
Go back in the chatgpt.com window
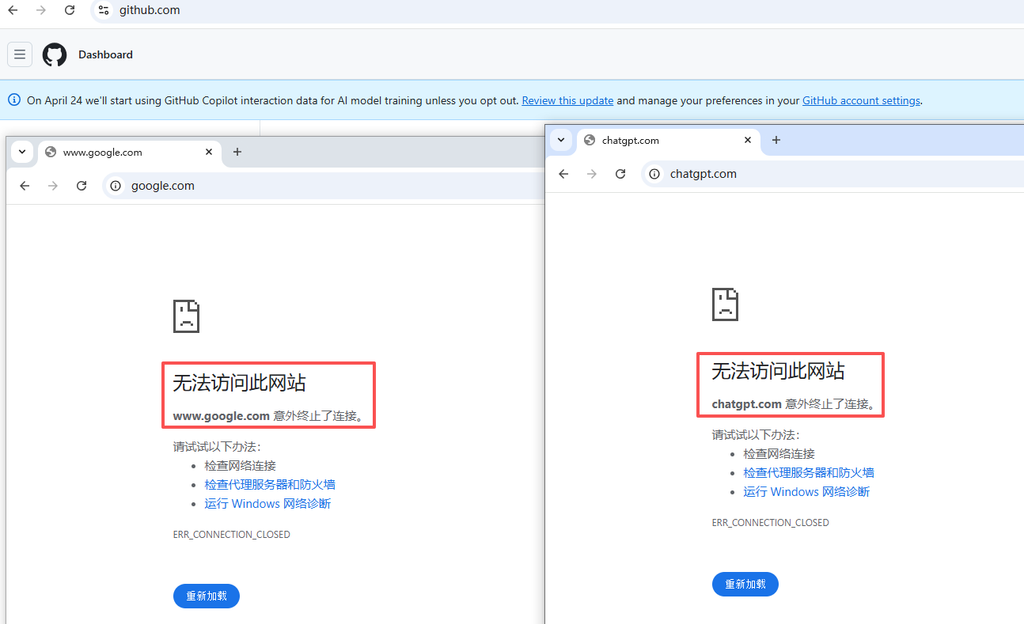[564, 174]
